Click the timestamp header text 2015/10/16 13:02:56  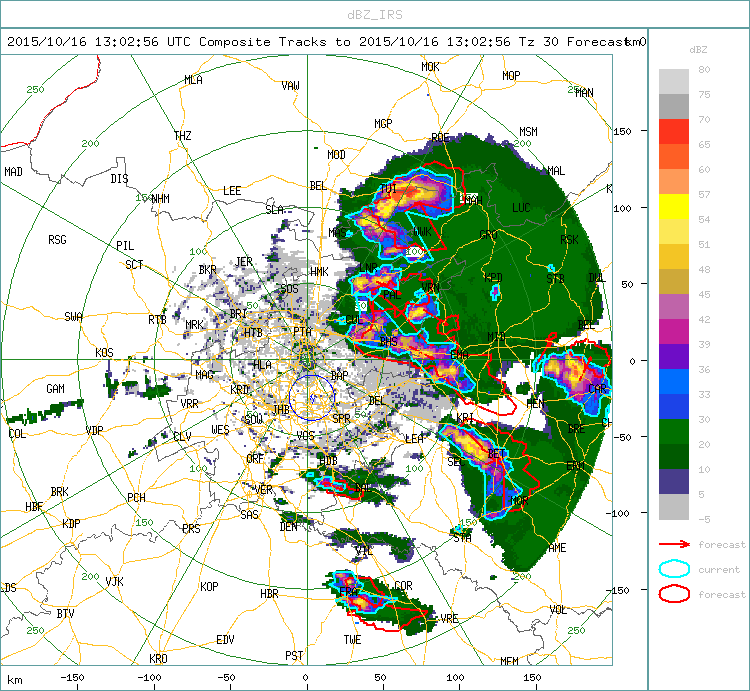click(82, 42)
